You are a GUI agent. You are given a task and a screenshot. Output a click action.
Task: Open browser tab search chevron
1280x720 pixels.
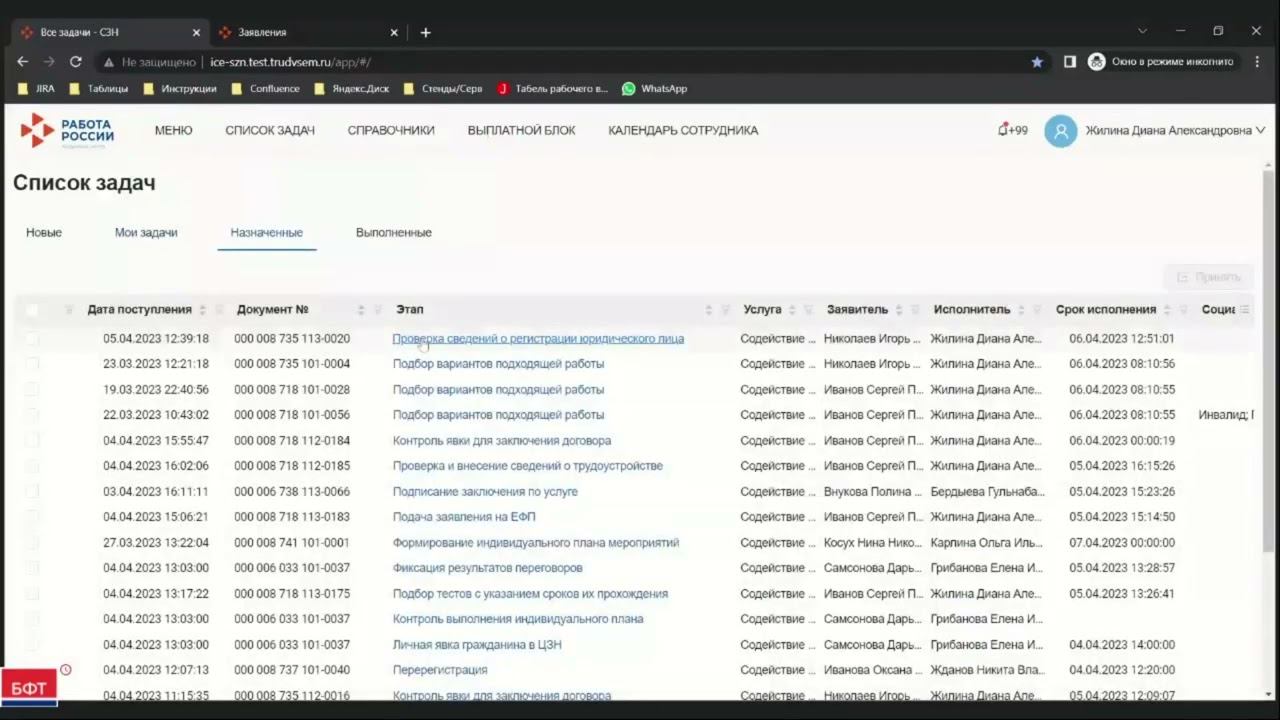pyautogui.click(x=1143, y=31)
